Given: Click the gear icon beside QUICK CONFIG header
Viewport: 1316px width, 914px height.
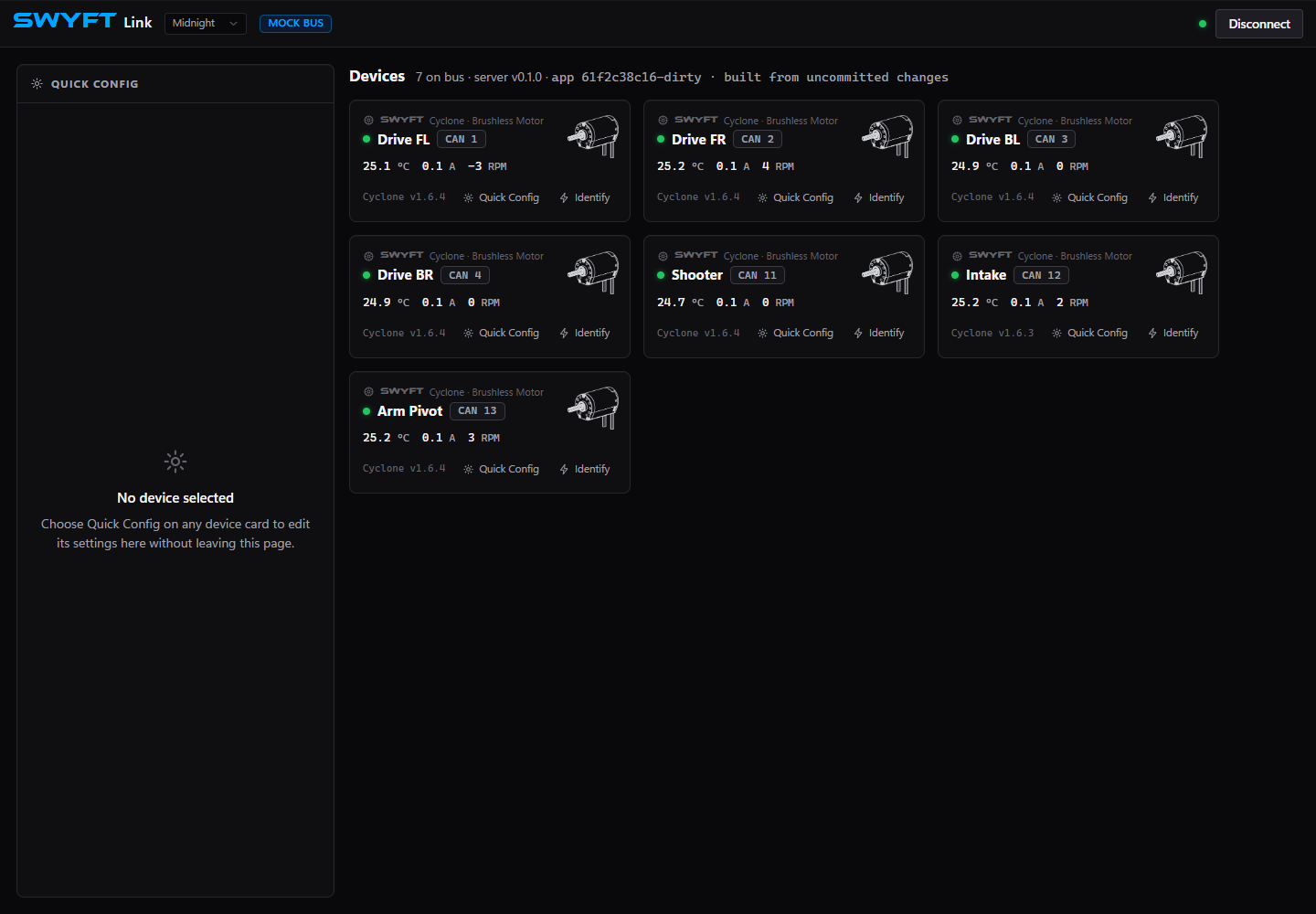Looking at the screenshot, I should [x=37, y=83].
